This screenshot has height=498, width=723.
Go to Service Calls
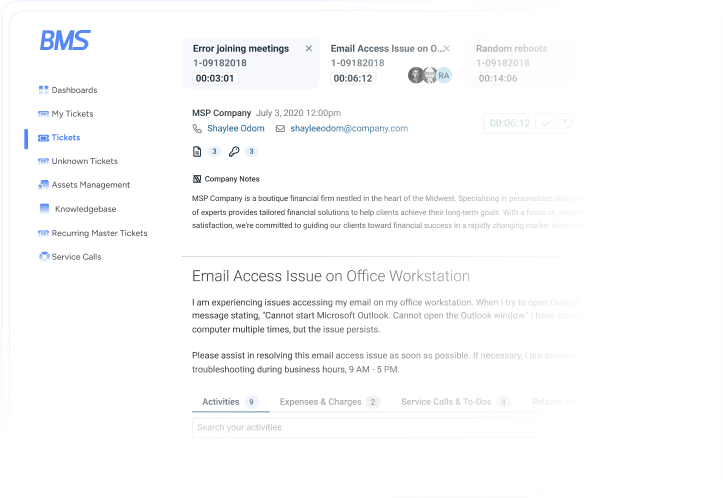pyautogui.click(x=76, y=257)
